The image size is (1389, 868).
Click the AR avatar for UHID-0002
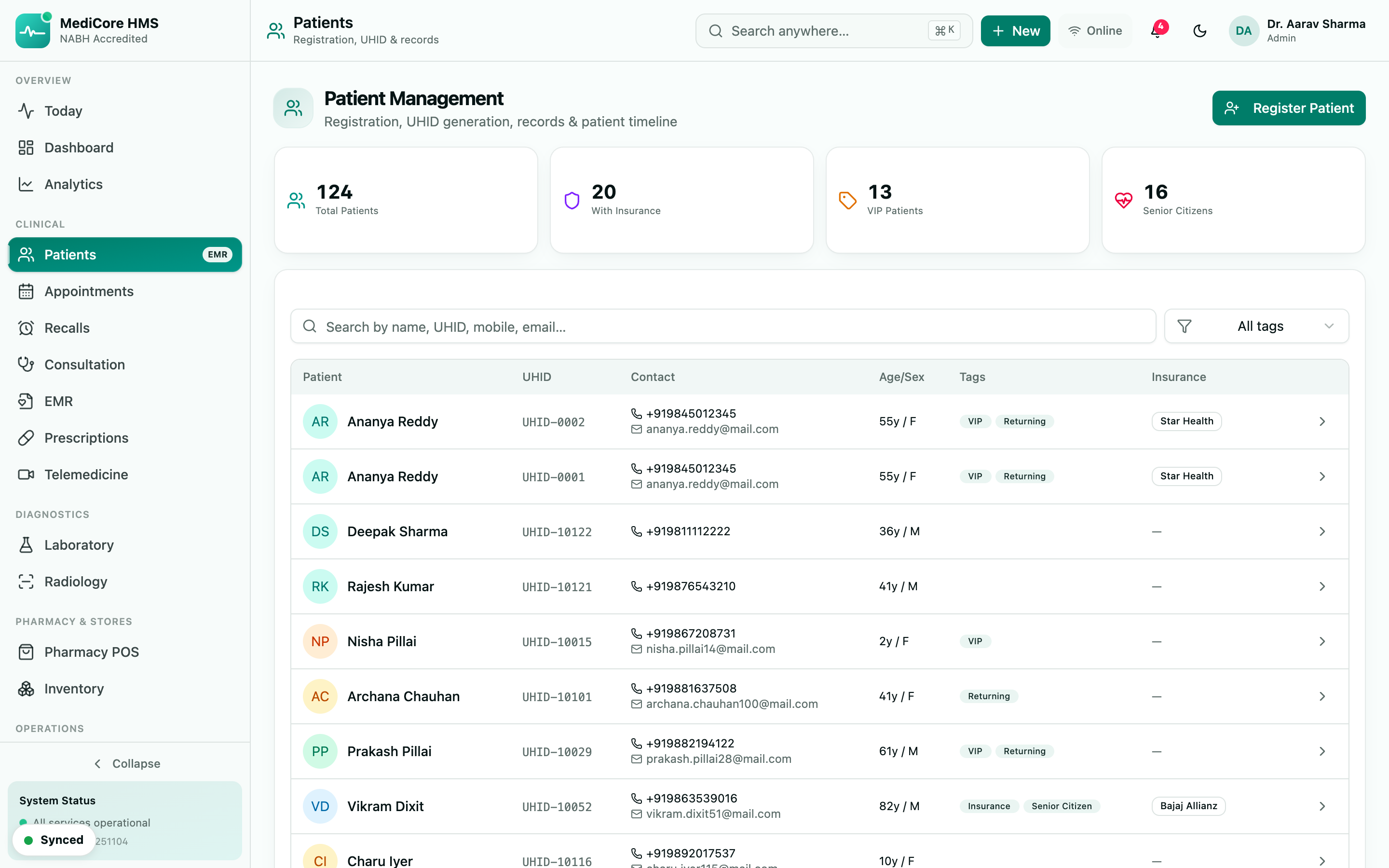pyautogui.click(x=320, y=422)
